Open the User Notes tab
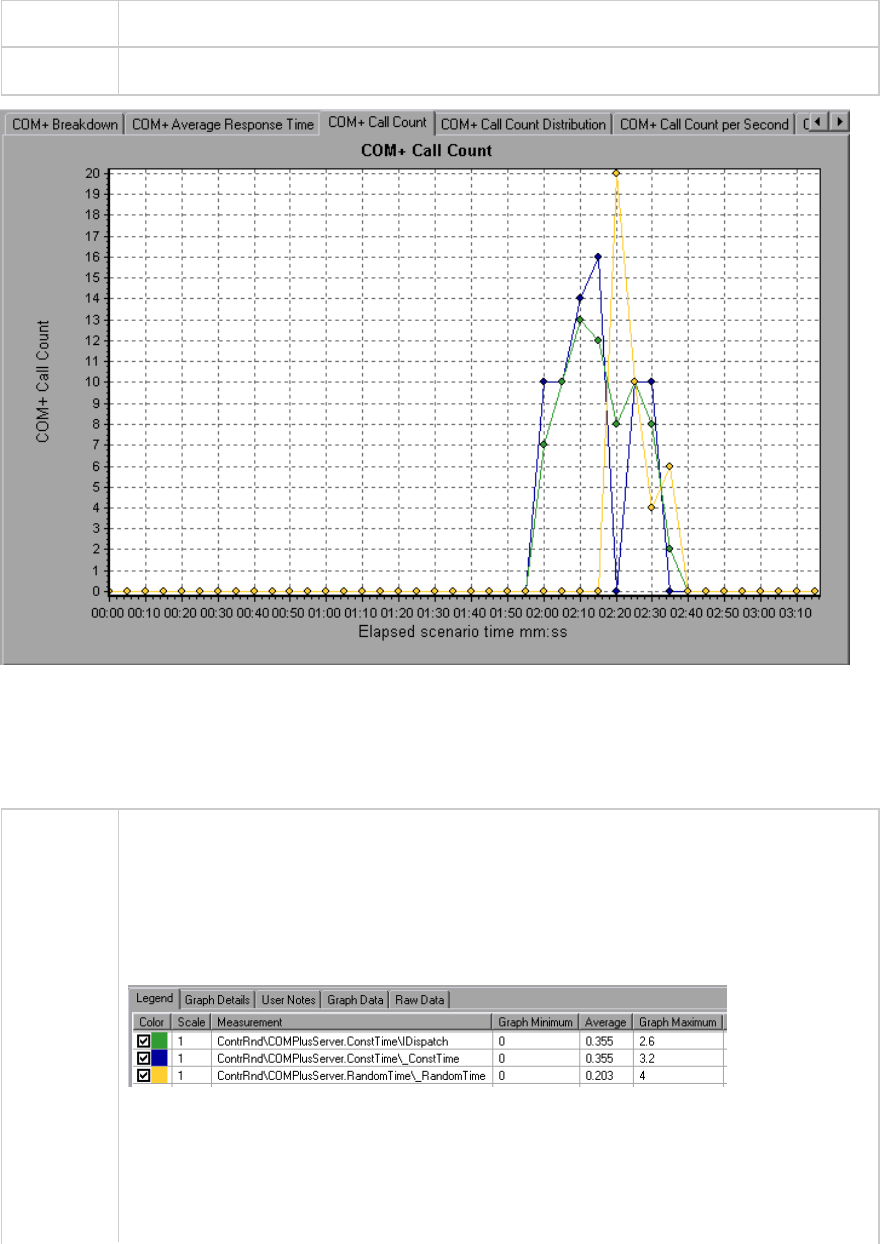 (288, 999)
